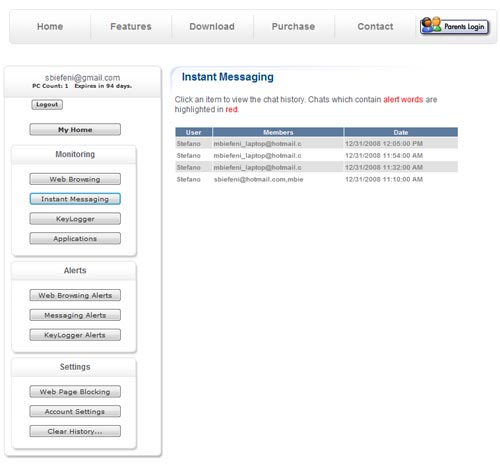Show monitored Applications
The height and width of the screenshot is (468, 500).
point(75,239)
